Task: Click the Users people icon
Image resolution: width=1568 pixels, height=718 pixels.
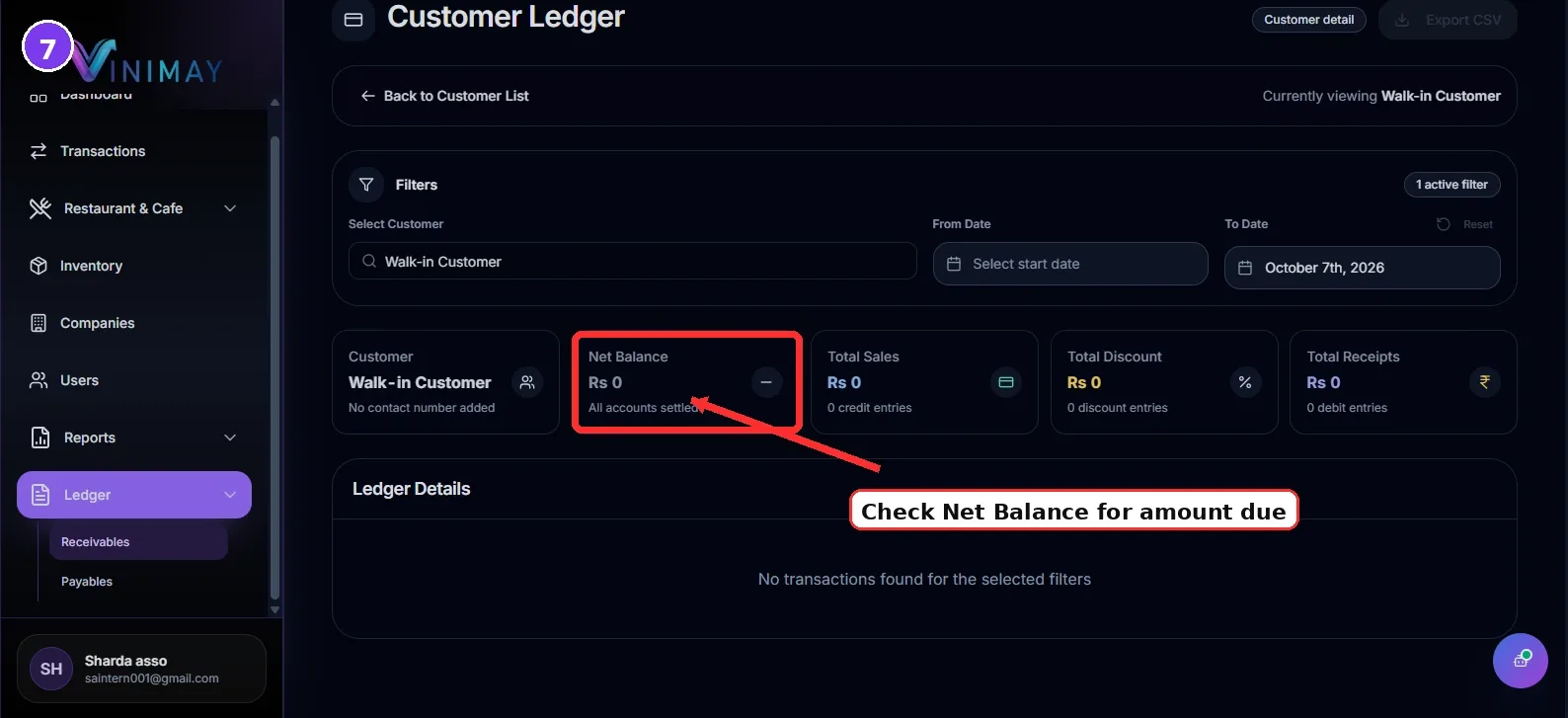Action: tap(39, 380)
